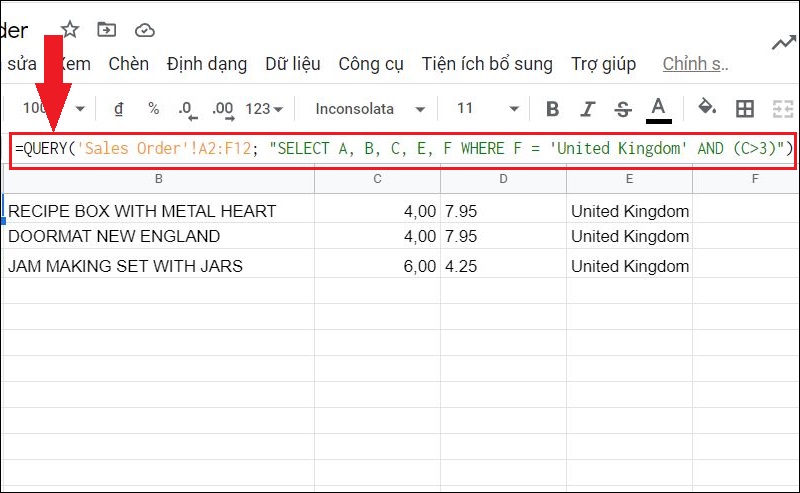Check the cloud save status icon

[x=145, y=29]
